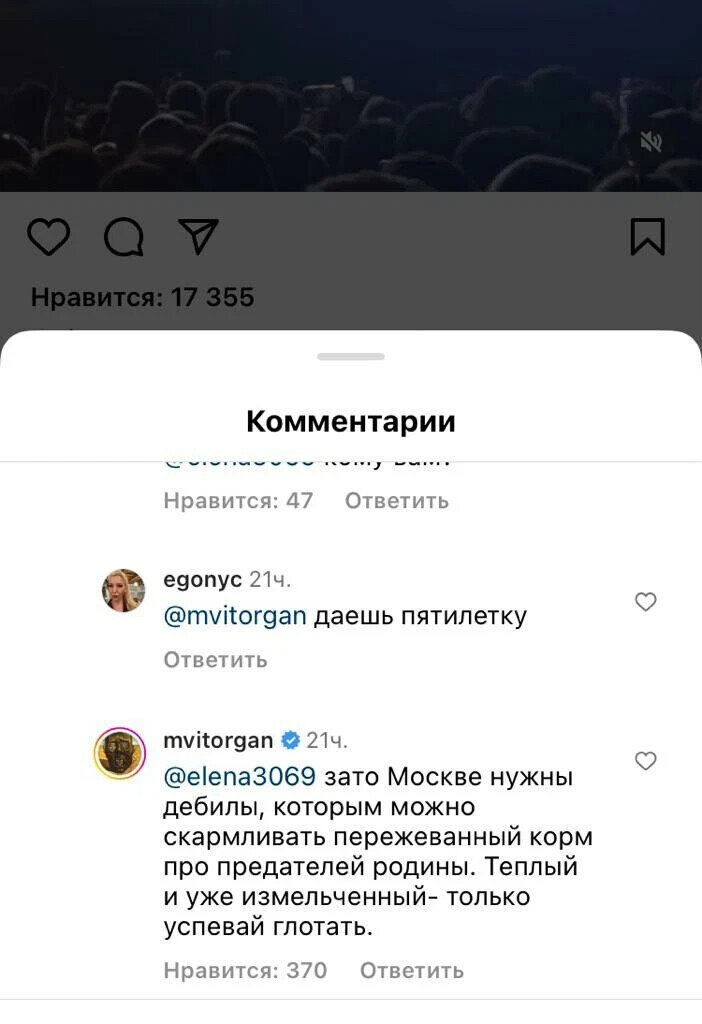View mvitorgan's story avatar
Viewport: 702px width, 1024px height.
click(x=120, y=753)
